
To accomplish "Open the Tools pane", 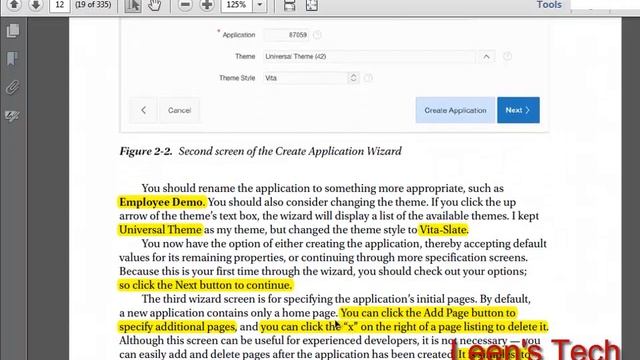I will (x=549, y=5).
